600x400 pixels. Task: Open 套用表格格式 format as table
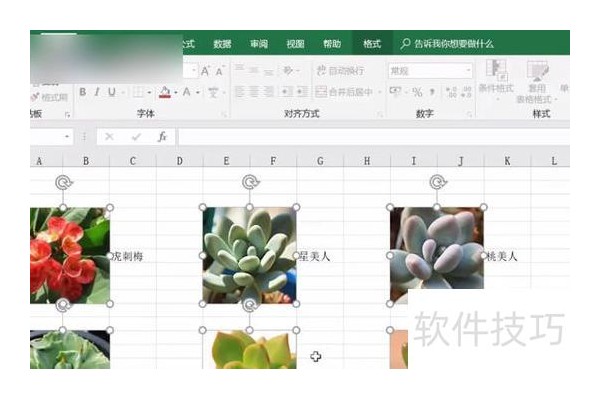click(537, 82)
